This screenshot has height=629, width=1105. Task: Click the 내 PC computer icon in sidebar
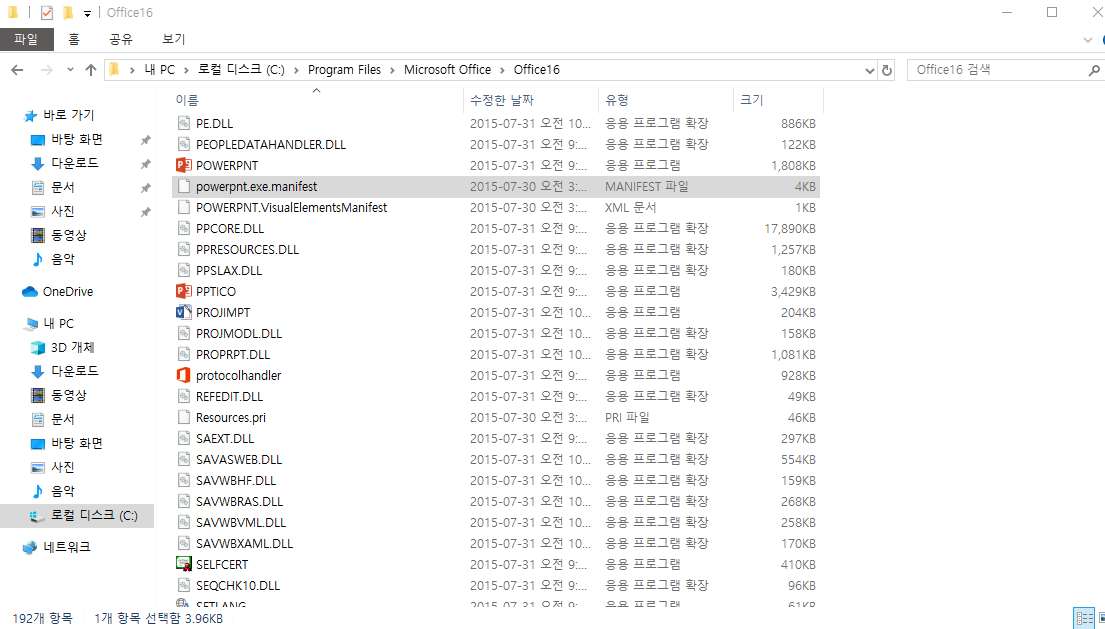[30, 324]
